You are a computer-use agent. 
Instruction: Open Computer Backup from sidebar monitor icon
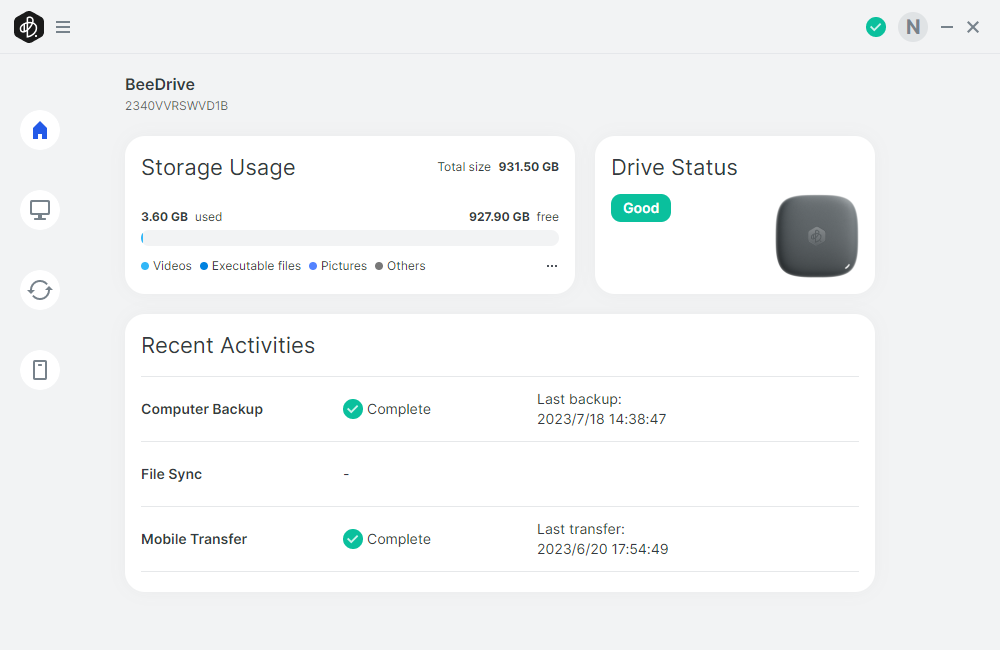[40, 210]
